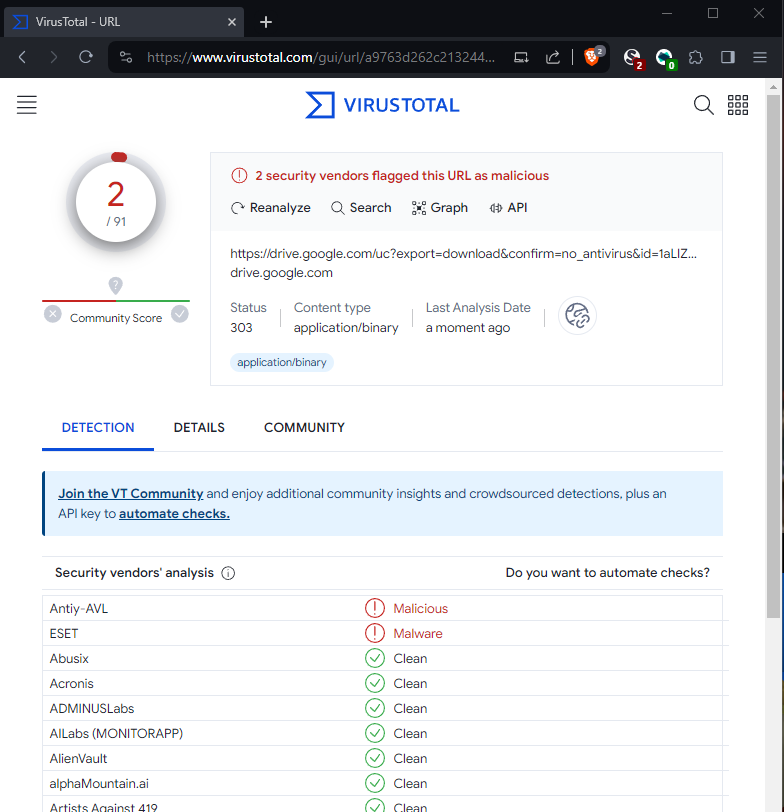Click the application/binary tag
Viewport: 784px width, 812px height.
pyautogui.click(x=282, y=362)
